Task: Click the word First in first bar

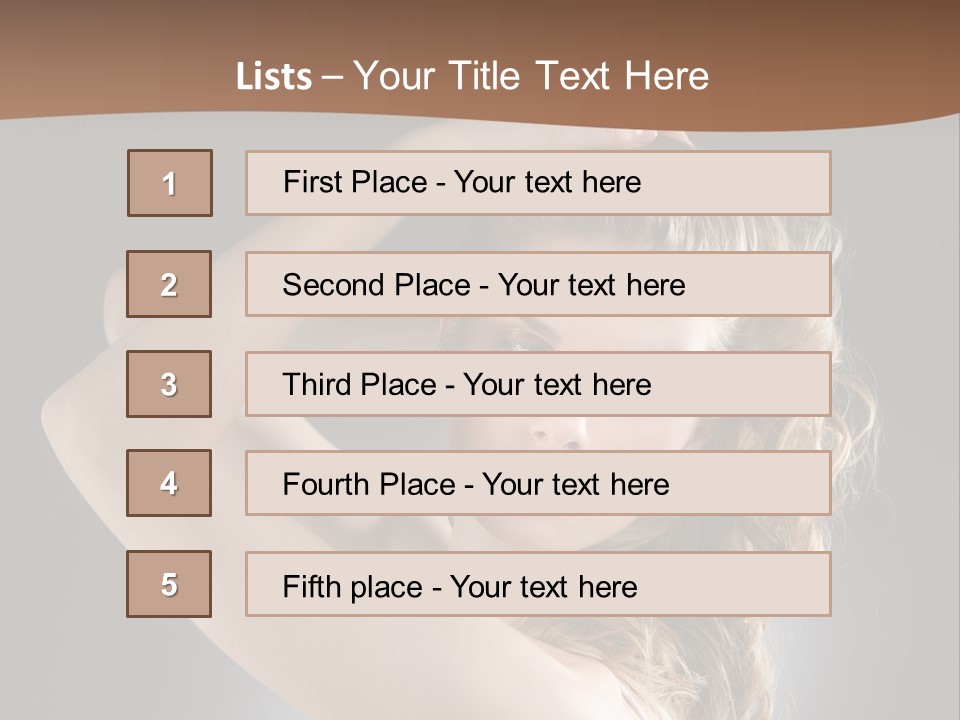Action: point(310,182)
